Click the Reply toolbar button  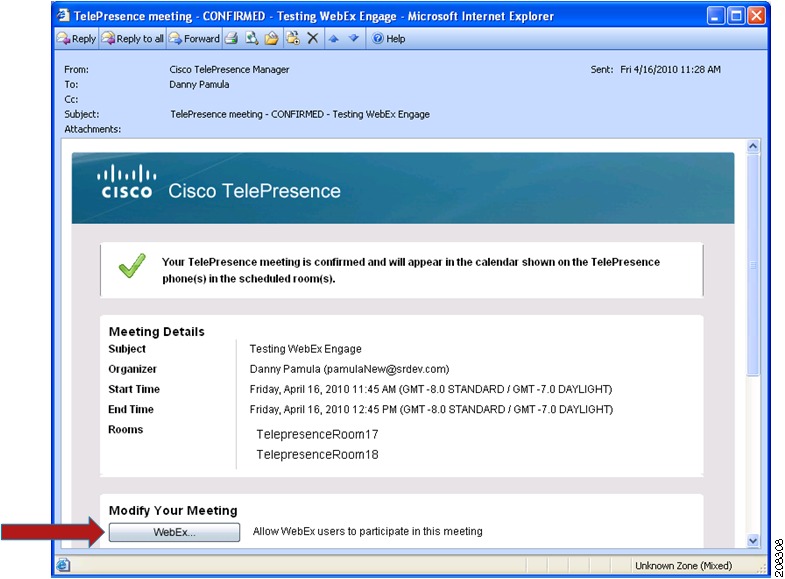tap(77, 39)
